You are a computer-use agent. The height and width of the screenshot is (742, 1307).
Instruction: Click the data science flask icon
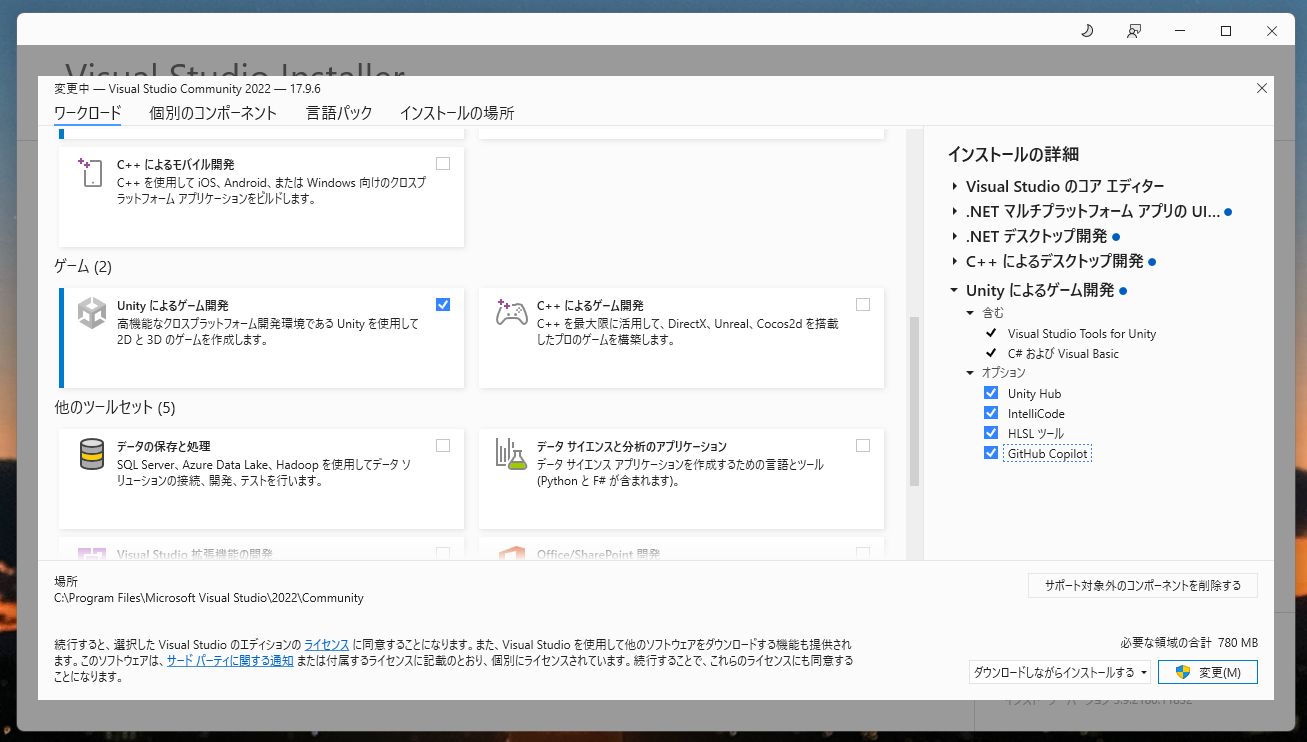click(512, 454)
